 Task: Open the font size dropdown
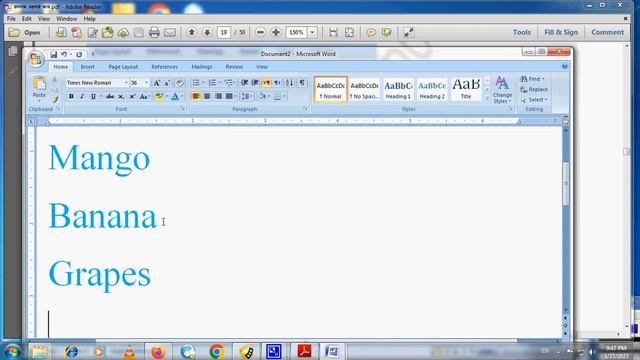coord(146,83)
